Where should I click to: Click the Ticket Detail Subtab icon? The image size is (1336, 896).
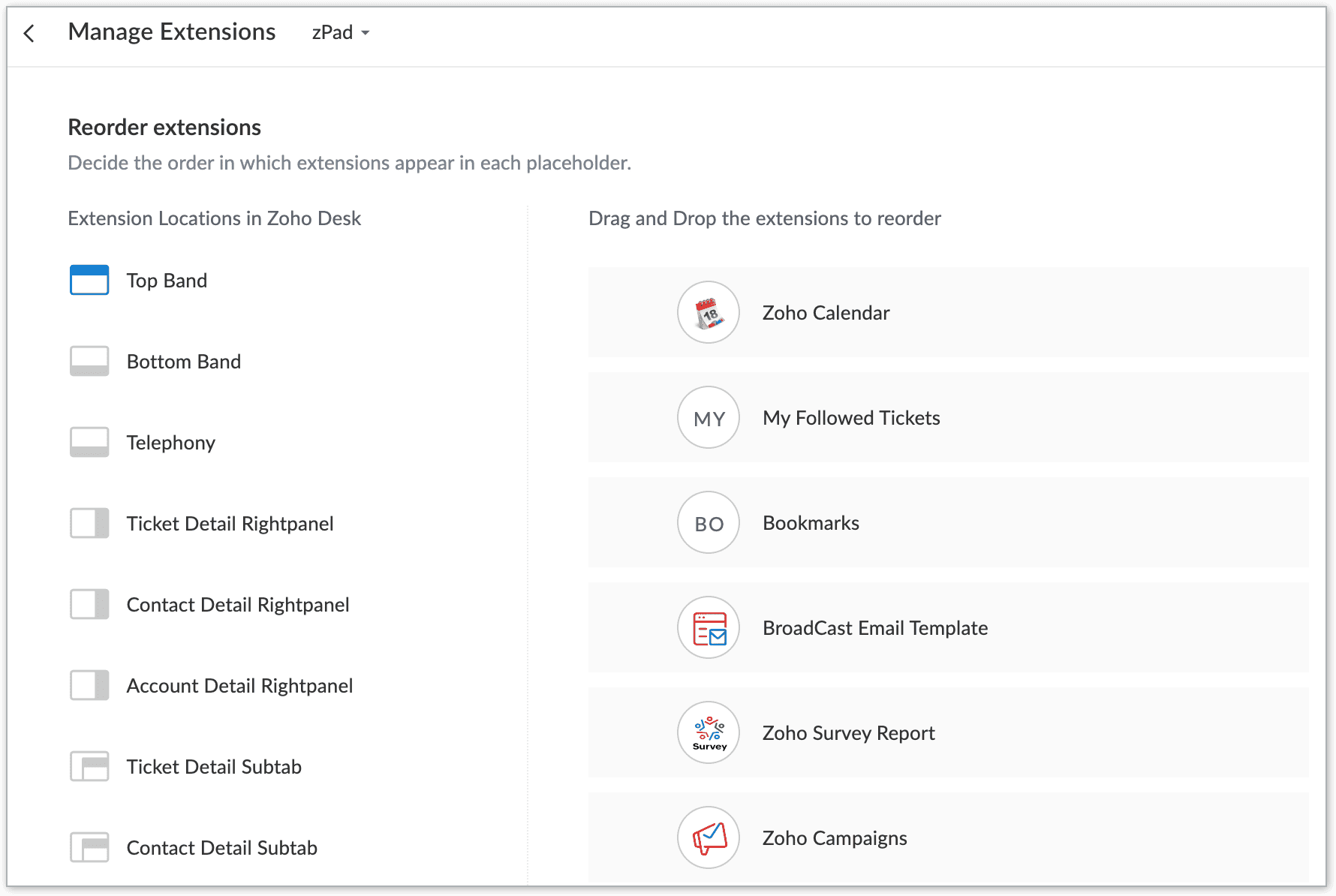[x=89, y=766]
